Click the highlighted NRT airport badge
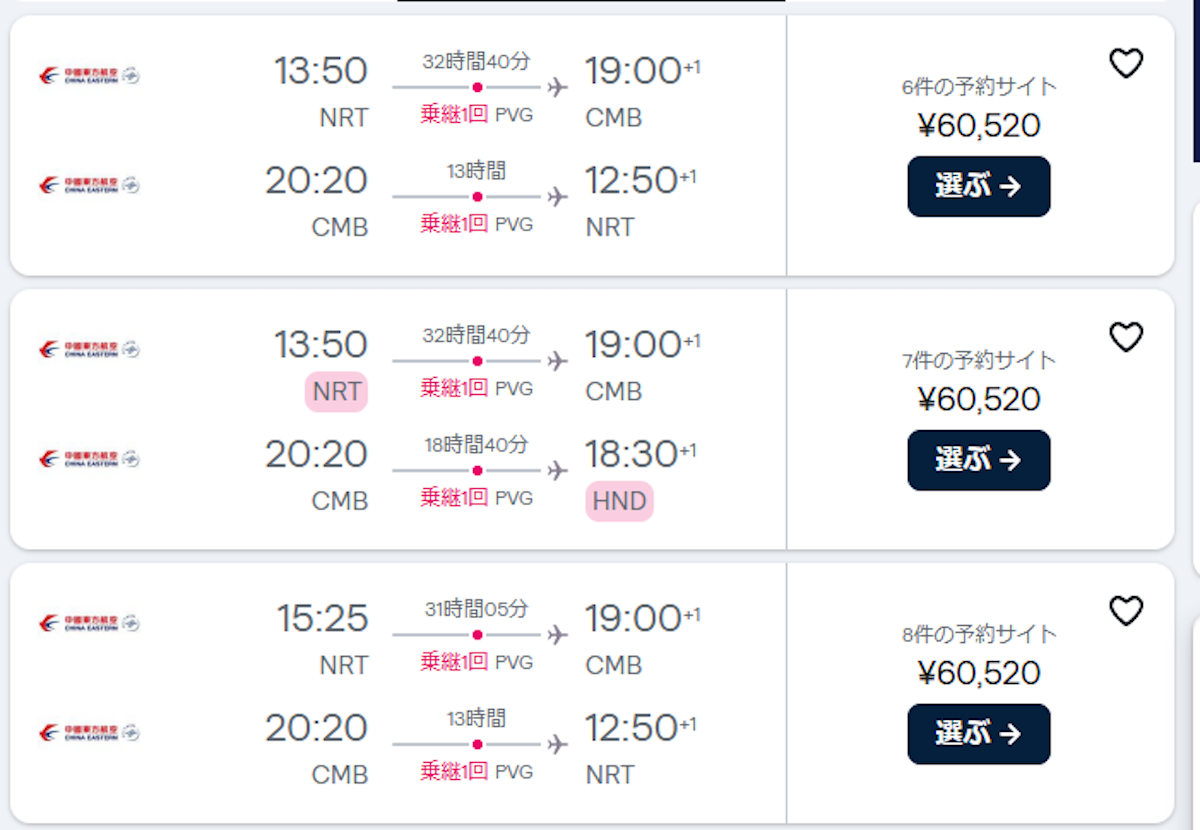This screenshot has height=830, width=1200. (336, 391)
